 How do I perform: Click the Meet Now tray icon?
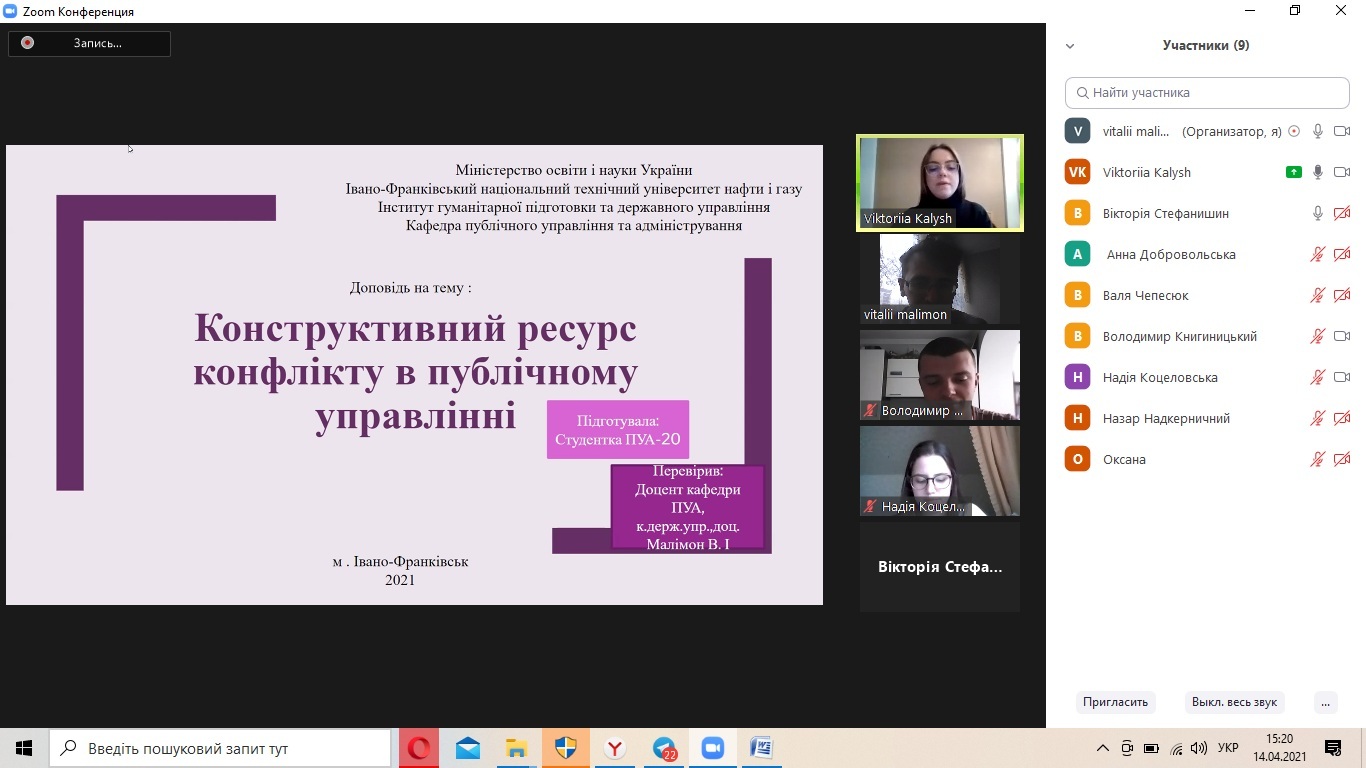click(1127, 748)
